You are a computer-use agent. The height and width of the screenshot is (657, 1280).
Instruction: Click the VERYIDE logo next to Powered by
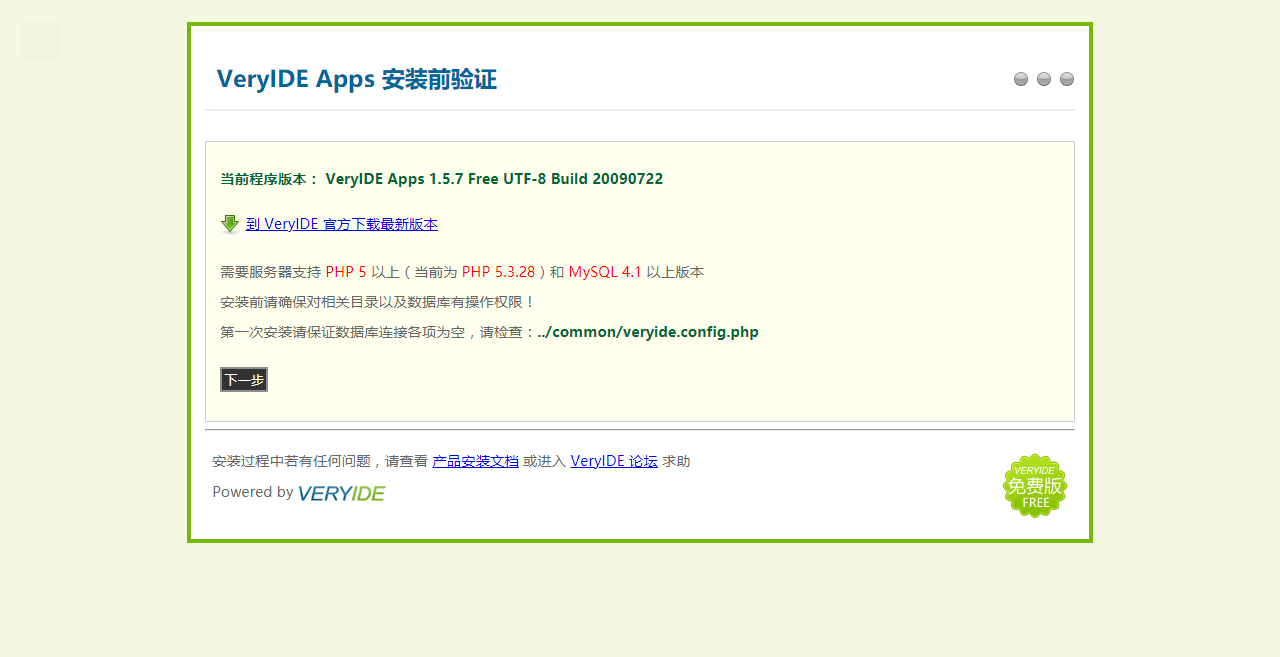click(341, 493)
